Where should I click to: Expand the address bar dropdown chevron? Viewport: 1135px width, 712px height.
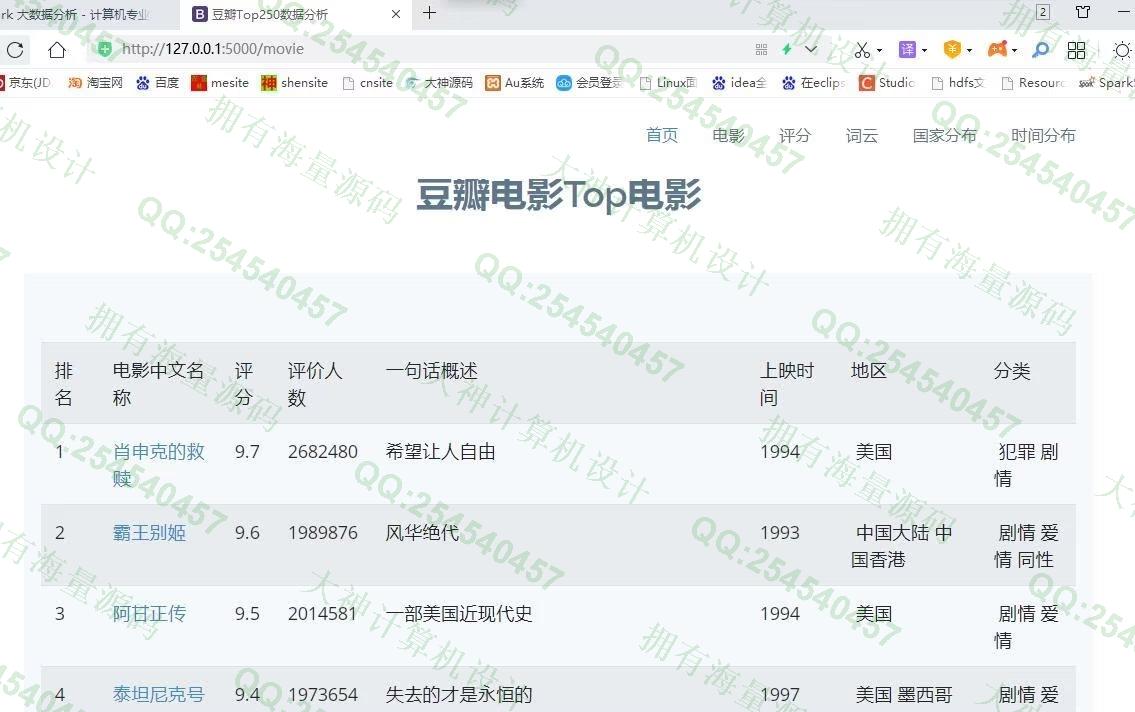(811, 49)
